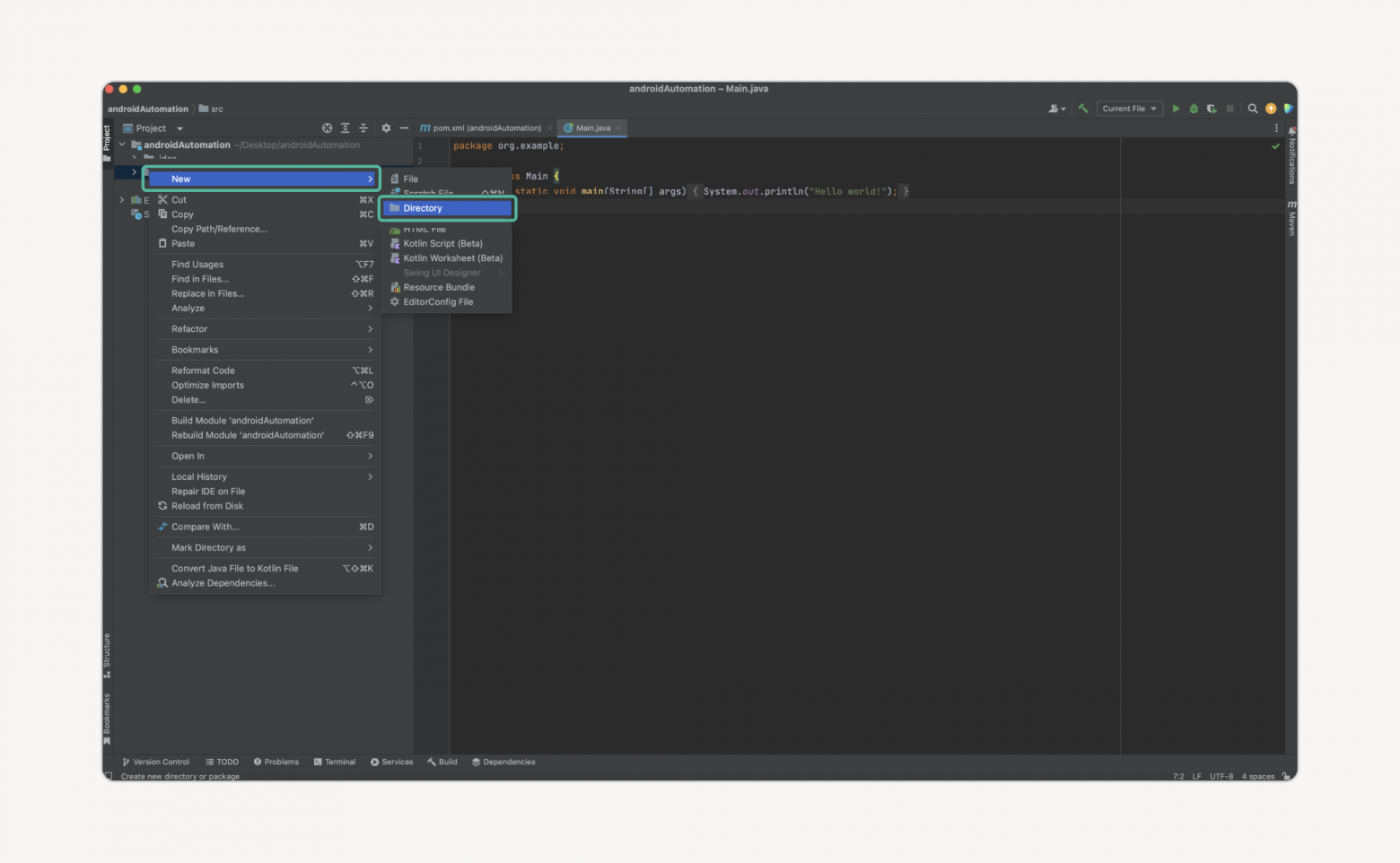
Task: Open the Maven side panel
Action: 1292,218
